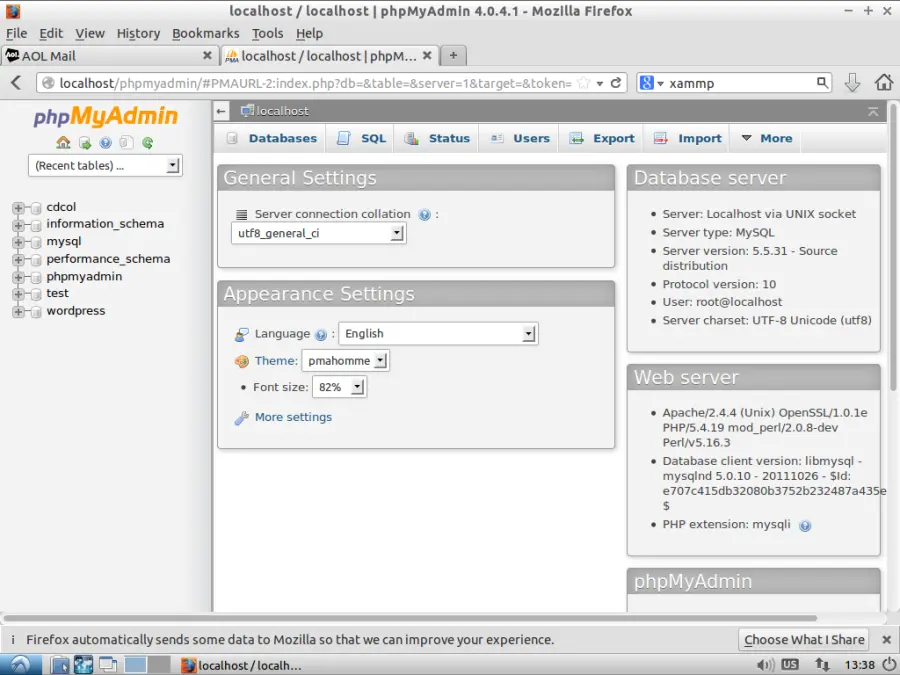This screenshot has height=675, width=900.
Task: Open the utf8_general_ci collation dropdown
Action: [319, 233]
